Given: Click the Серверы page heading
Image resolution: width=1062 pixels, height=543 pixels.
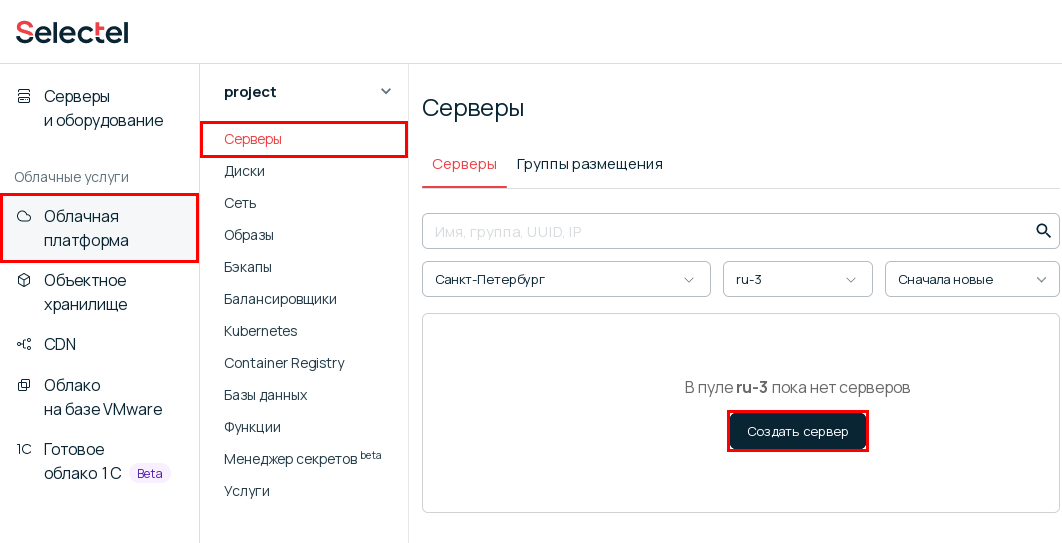Looking at the screenshot, I should click(x=473, y=108).
